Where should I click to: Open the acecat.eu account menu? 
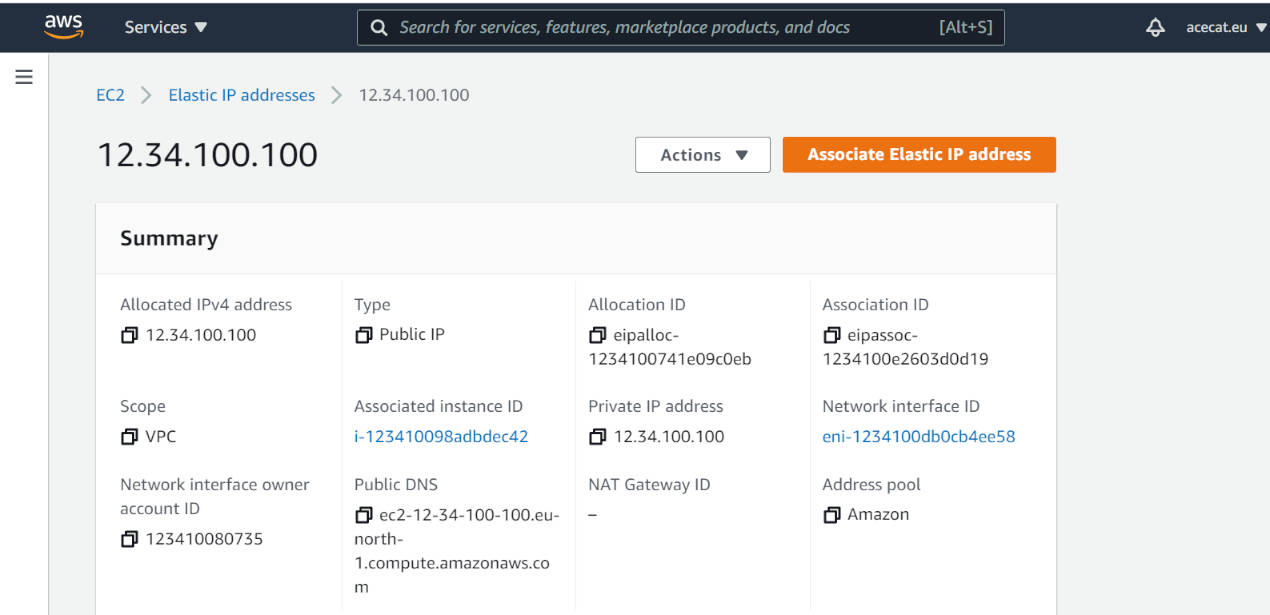1226,27
